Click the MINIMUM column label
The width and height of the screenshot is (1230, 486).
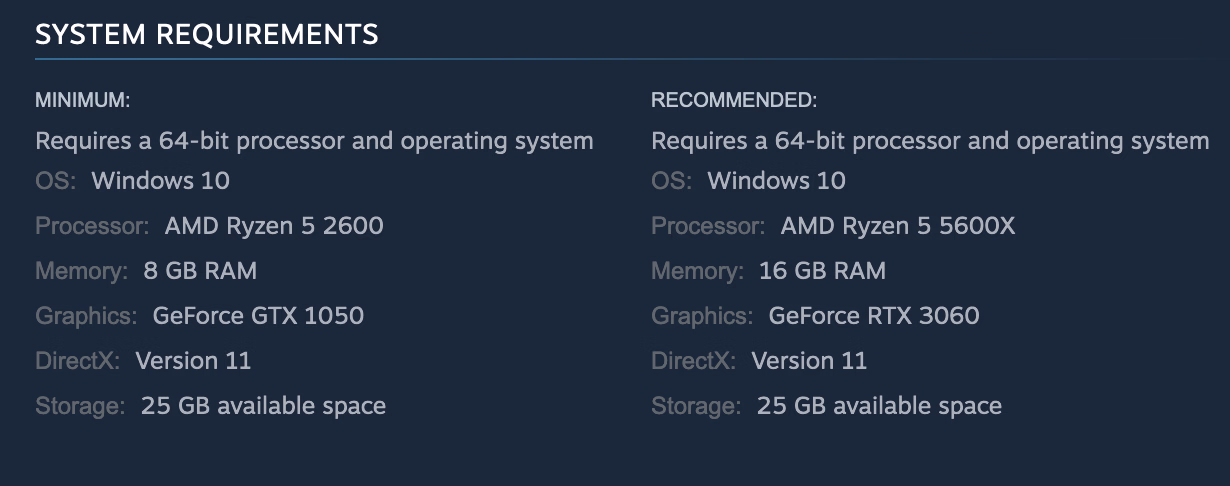(x=83, y=100)
